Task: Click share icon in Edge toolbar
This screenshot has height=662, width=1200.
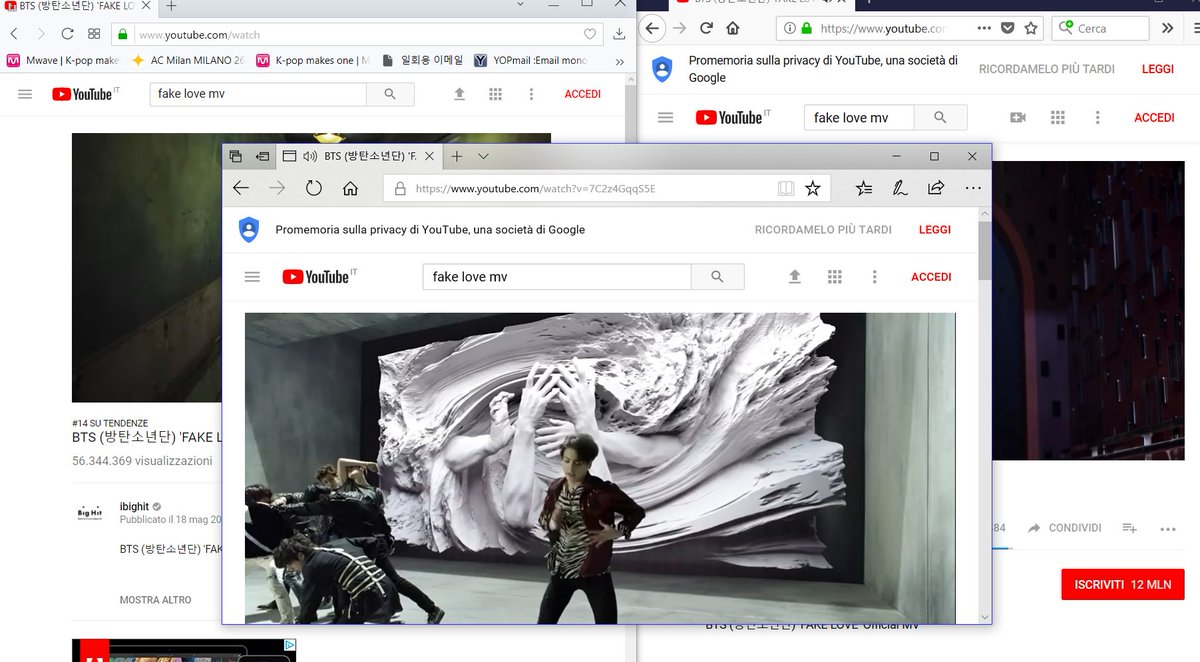Action: click(936, 188)
